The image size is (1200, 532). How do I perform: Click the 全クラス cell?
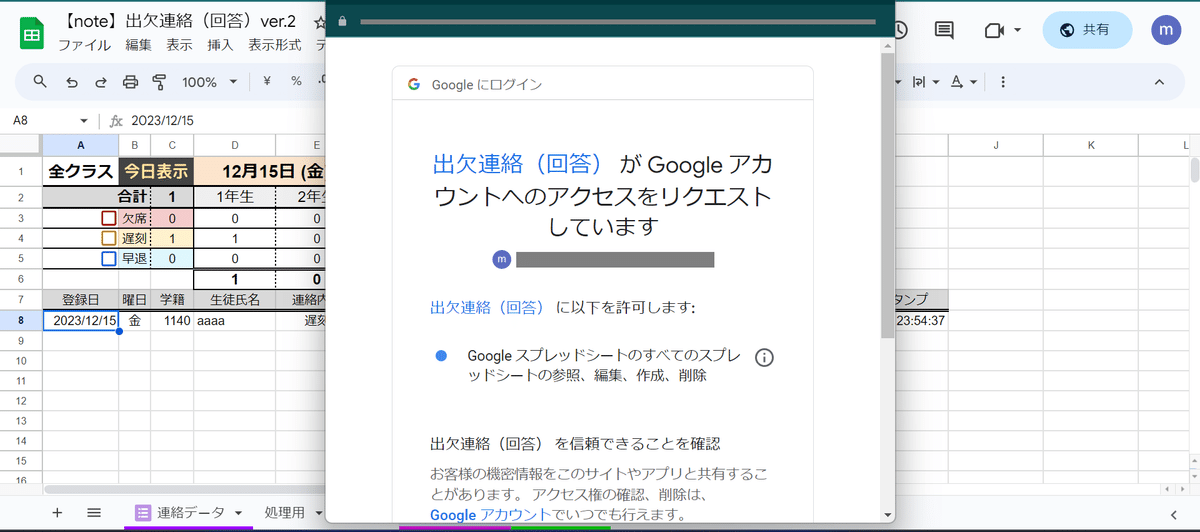coord(80,171)
